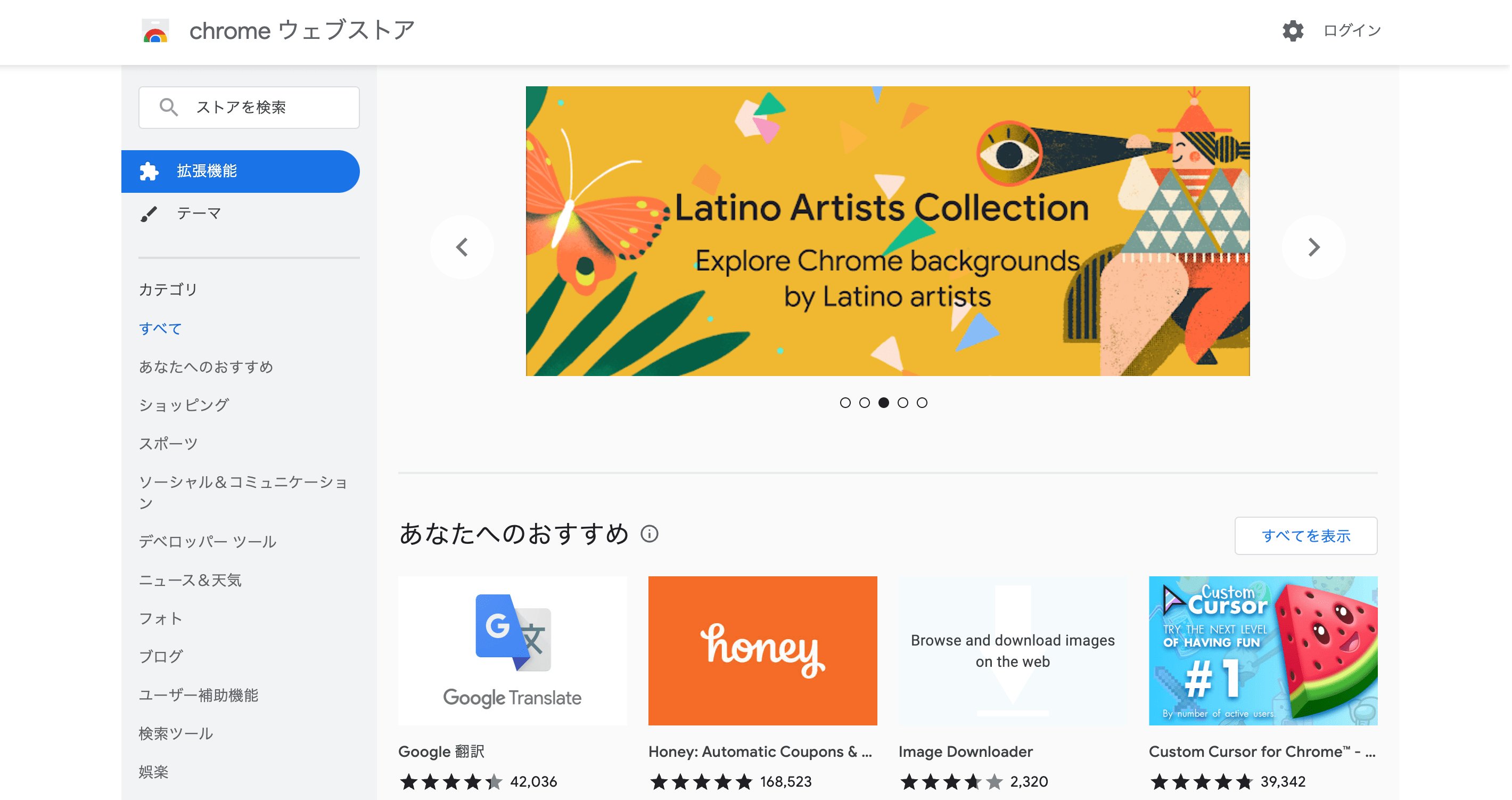Click the magnifier icon in search box
This screenshot has height=800, width=1512.
[x=168, y=107]
